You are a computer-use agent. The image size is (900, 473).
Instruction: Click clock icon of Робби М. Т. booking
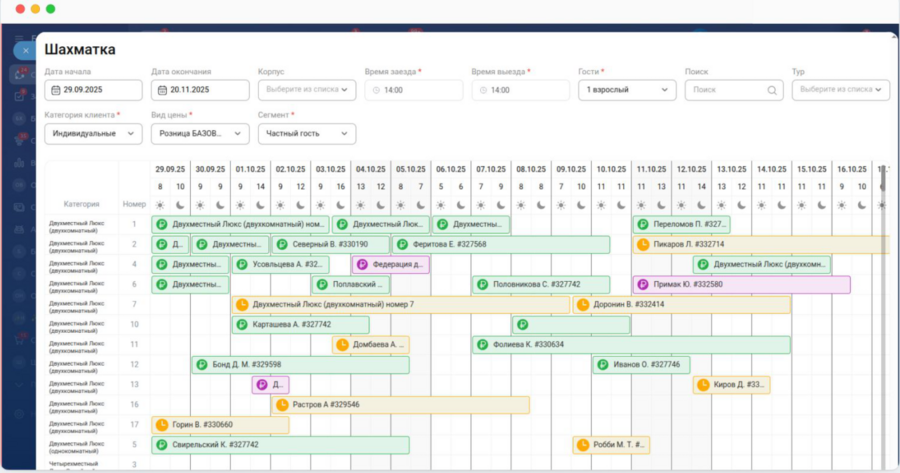583,445
